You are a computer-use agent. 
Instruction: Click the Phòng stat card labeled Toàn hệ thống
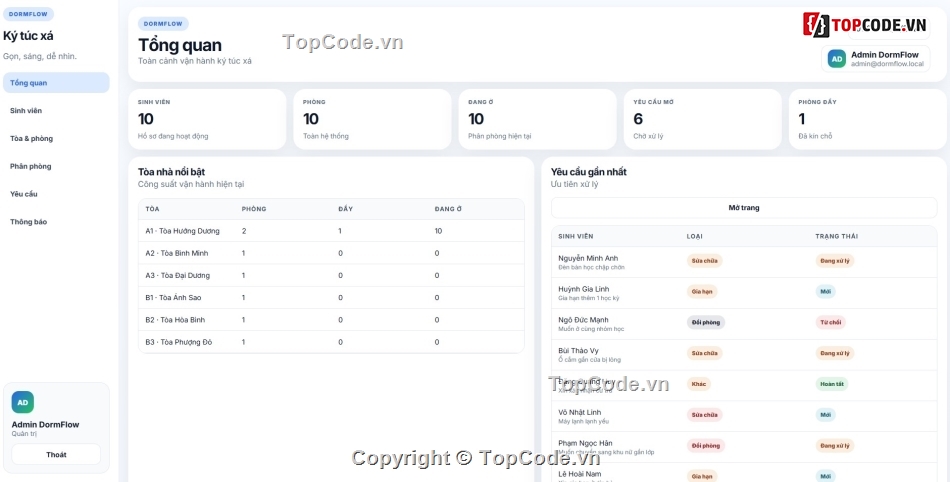tap(372, 119)
